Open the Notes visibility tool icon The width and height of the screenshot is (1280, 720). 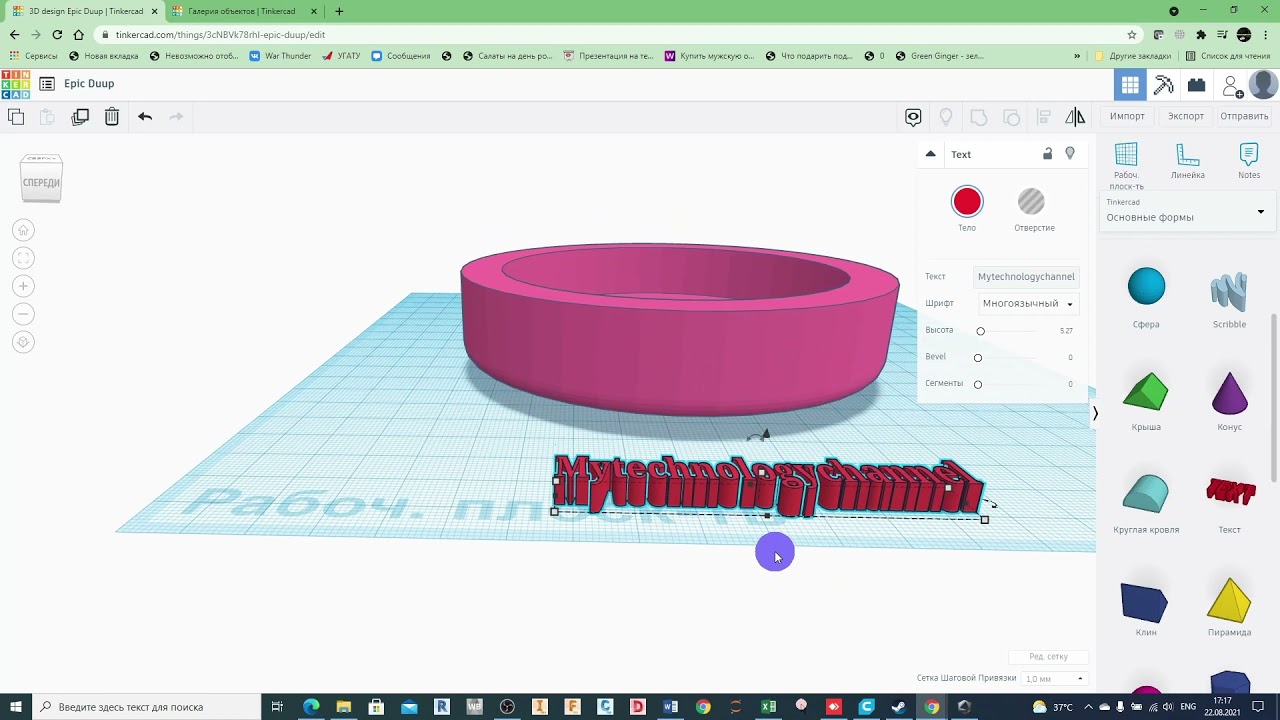pyautogui.click(x=913, y=117)
